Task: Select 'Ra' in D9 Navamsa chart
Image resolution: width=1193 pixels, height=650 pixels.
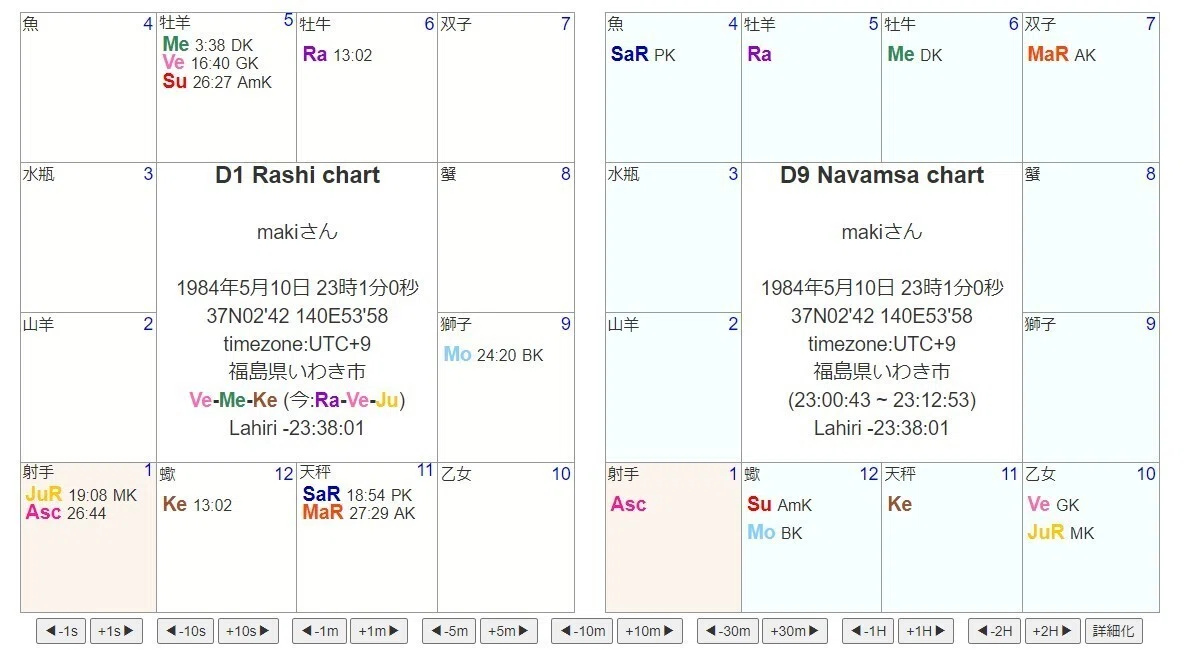Action: point(759,54)
